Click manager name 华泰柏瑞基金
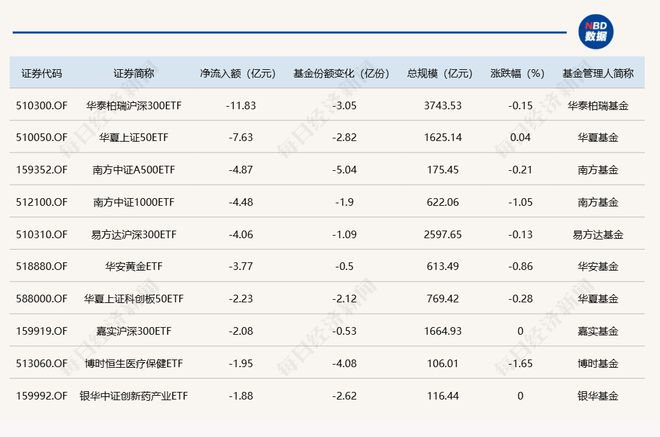Image resolution: width=660 pixels, height=437 pixels. (598, 105)
